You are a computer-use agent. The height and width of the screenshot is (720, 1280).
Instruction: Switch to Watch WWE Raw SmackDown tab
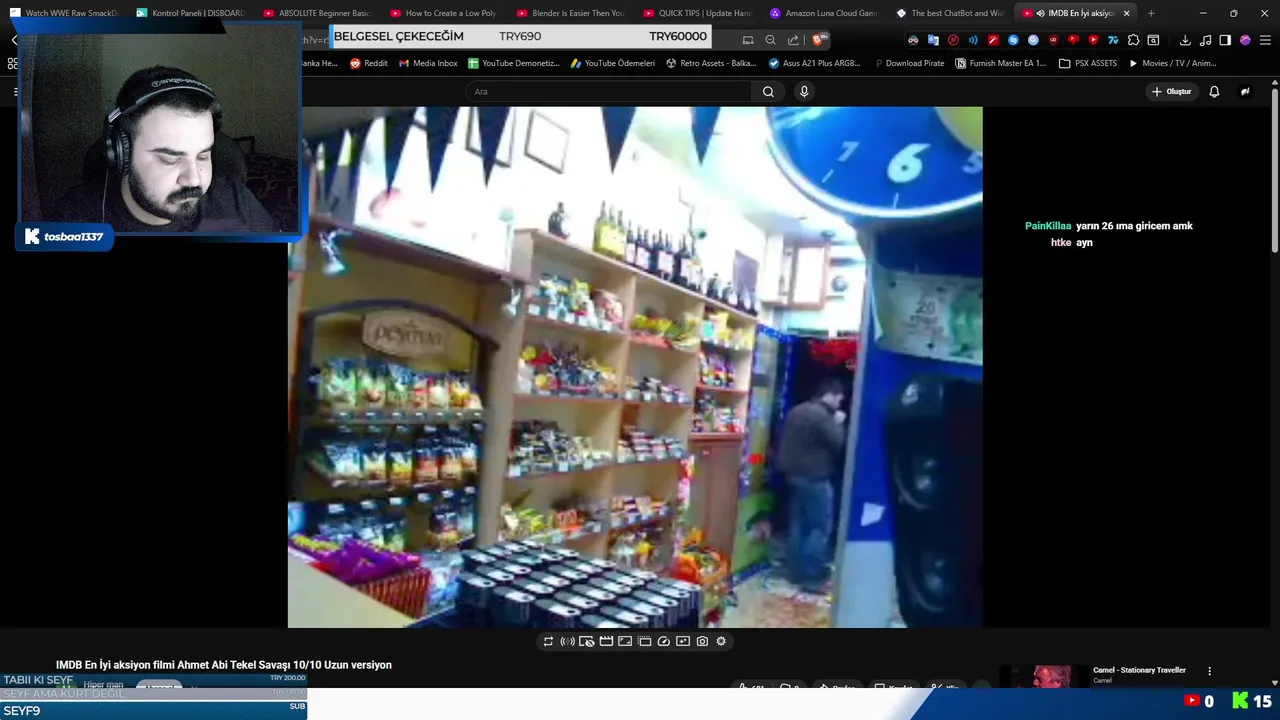point(64,13)
